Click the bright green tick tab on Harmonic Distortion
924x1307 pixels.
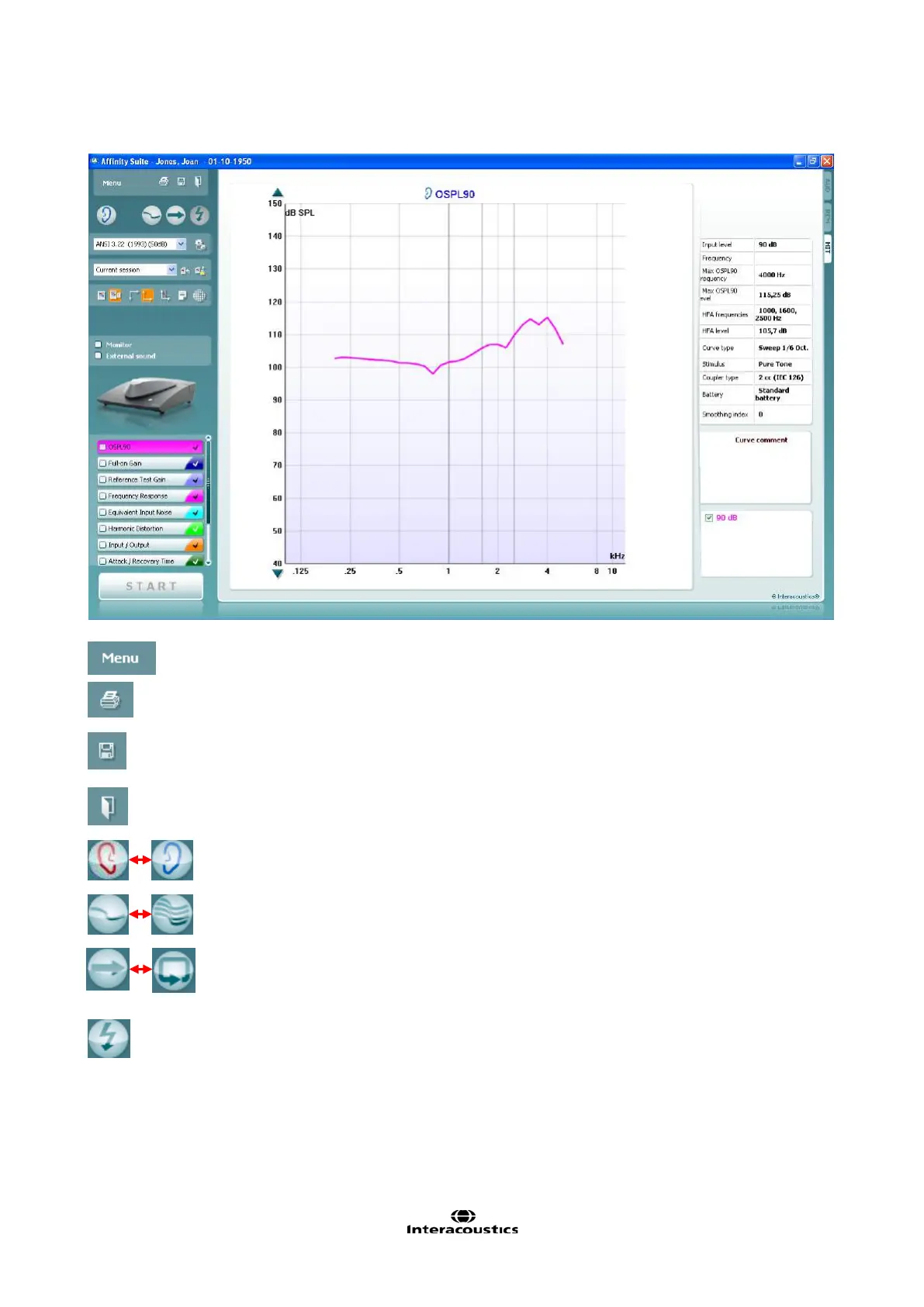pos(195,528)
